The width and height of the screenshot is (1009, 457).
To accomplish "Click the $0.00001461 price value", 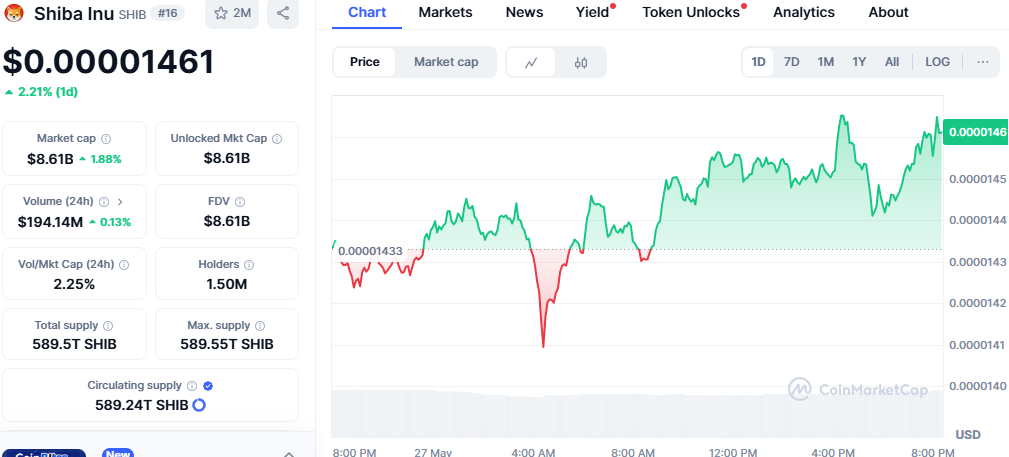I will click(109, 62).
